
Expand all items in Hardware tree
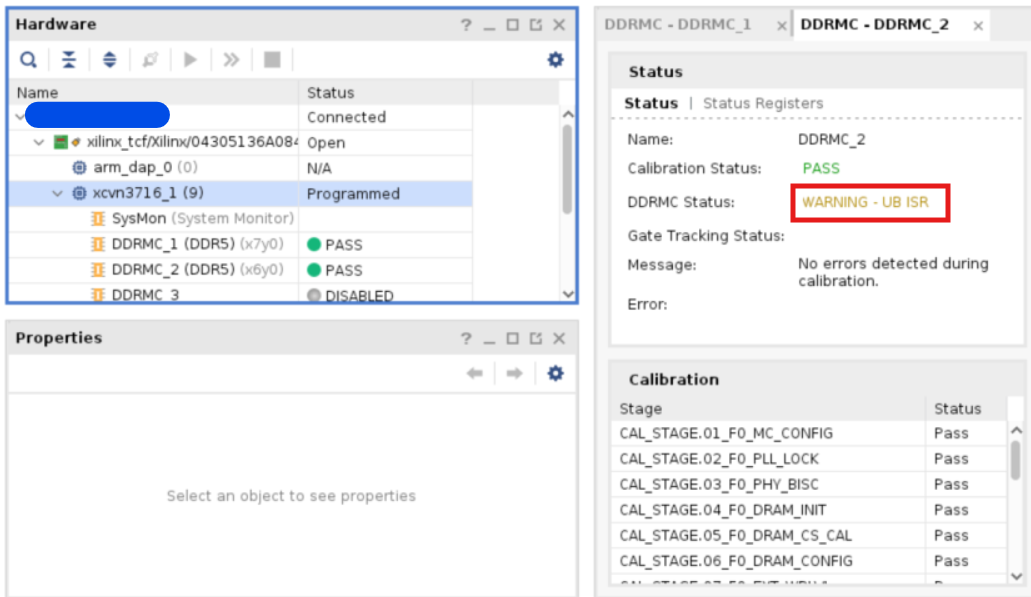(110, 60)
